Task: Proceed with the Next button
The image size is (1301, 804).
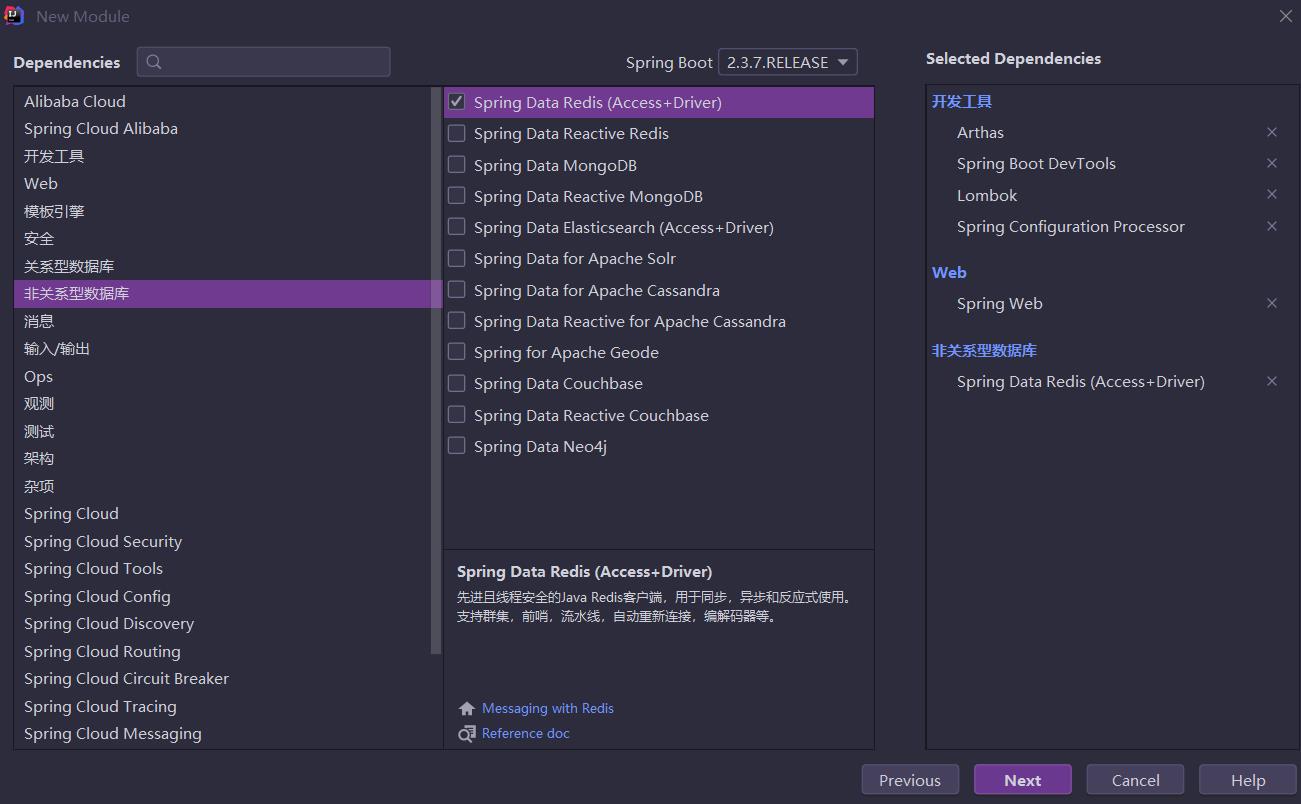Action: click(1023, 780)
